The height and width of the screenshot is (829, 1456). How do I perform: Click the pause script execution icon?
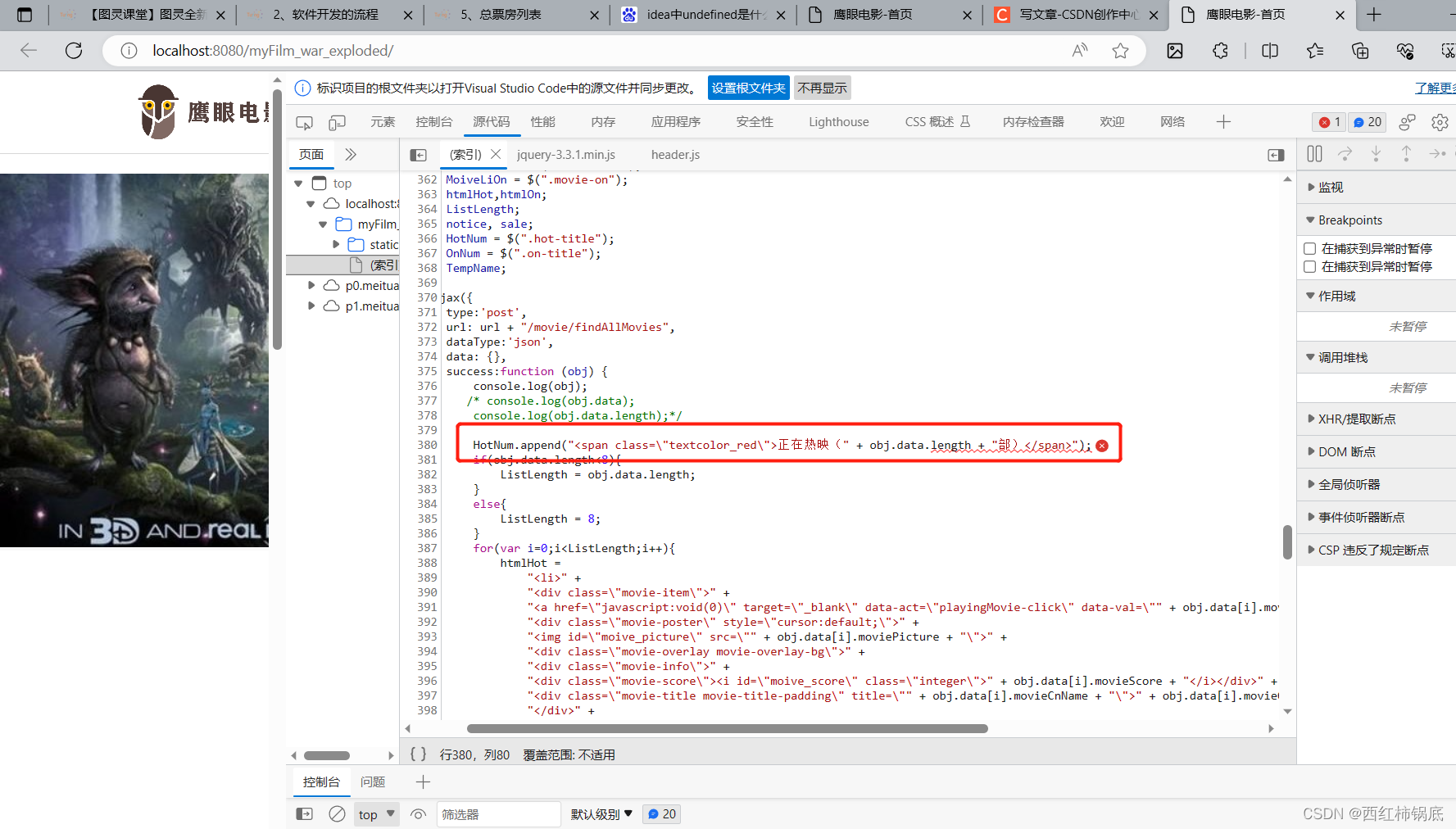(1315, 153)
